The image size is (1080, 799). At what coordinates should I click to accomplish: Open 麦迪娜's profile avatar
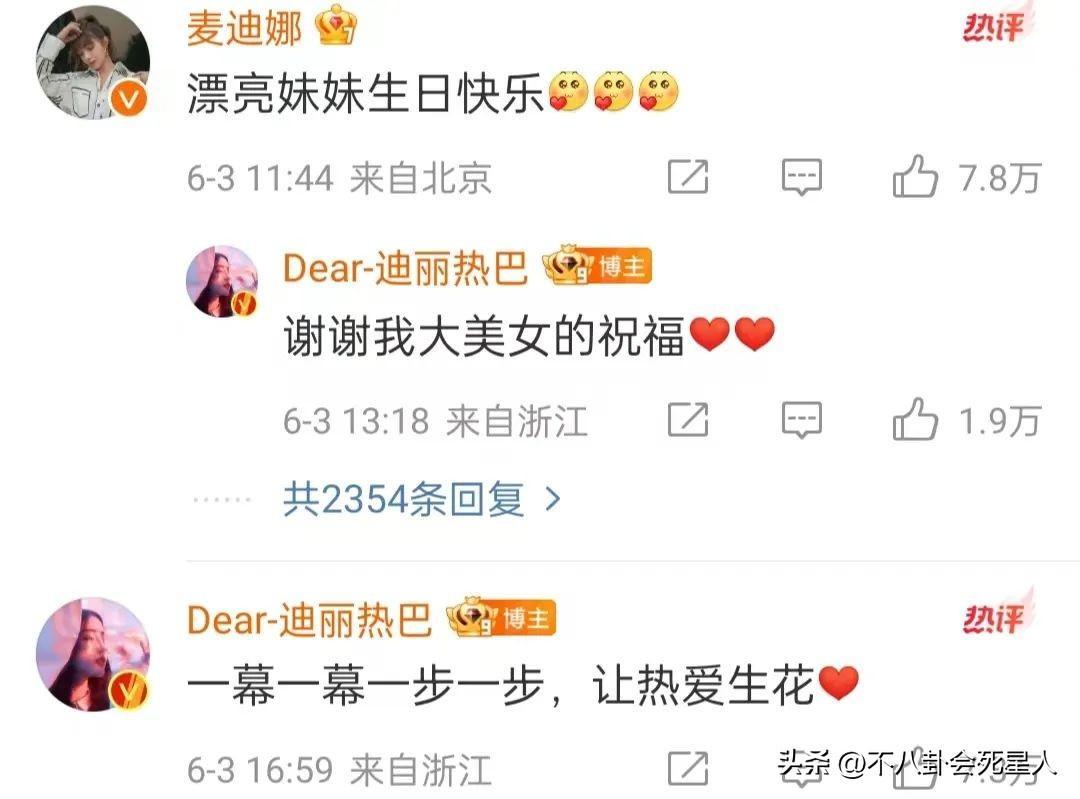[x=93, y=63]
